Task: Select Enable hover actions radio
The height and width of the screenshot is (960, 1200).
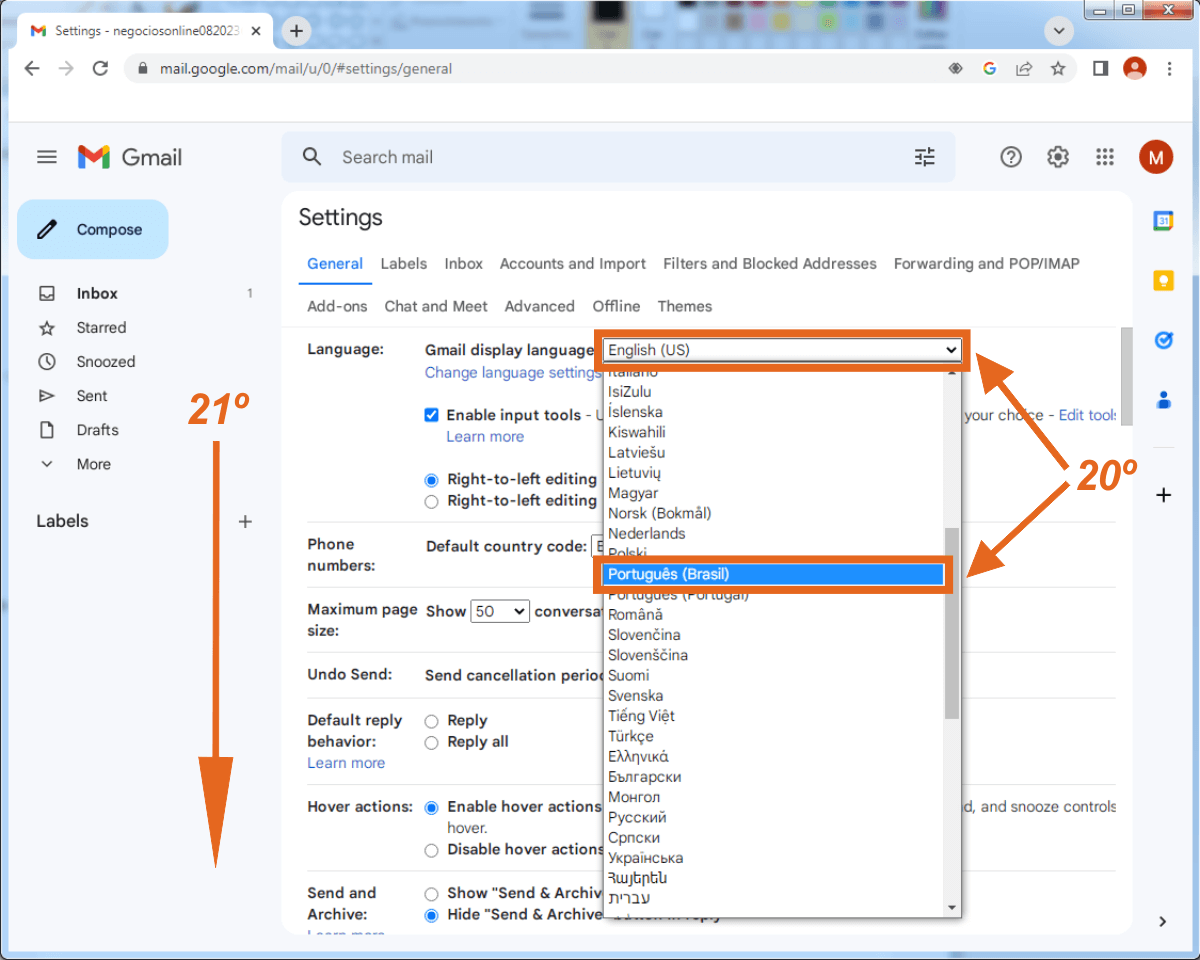Action: click(x=432, y=807)
